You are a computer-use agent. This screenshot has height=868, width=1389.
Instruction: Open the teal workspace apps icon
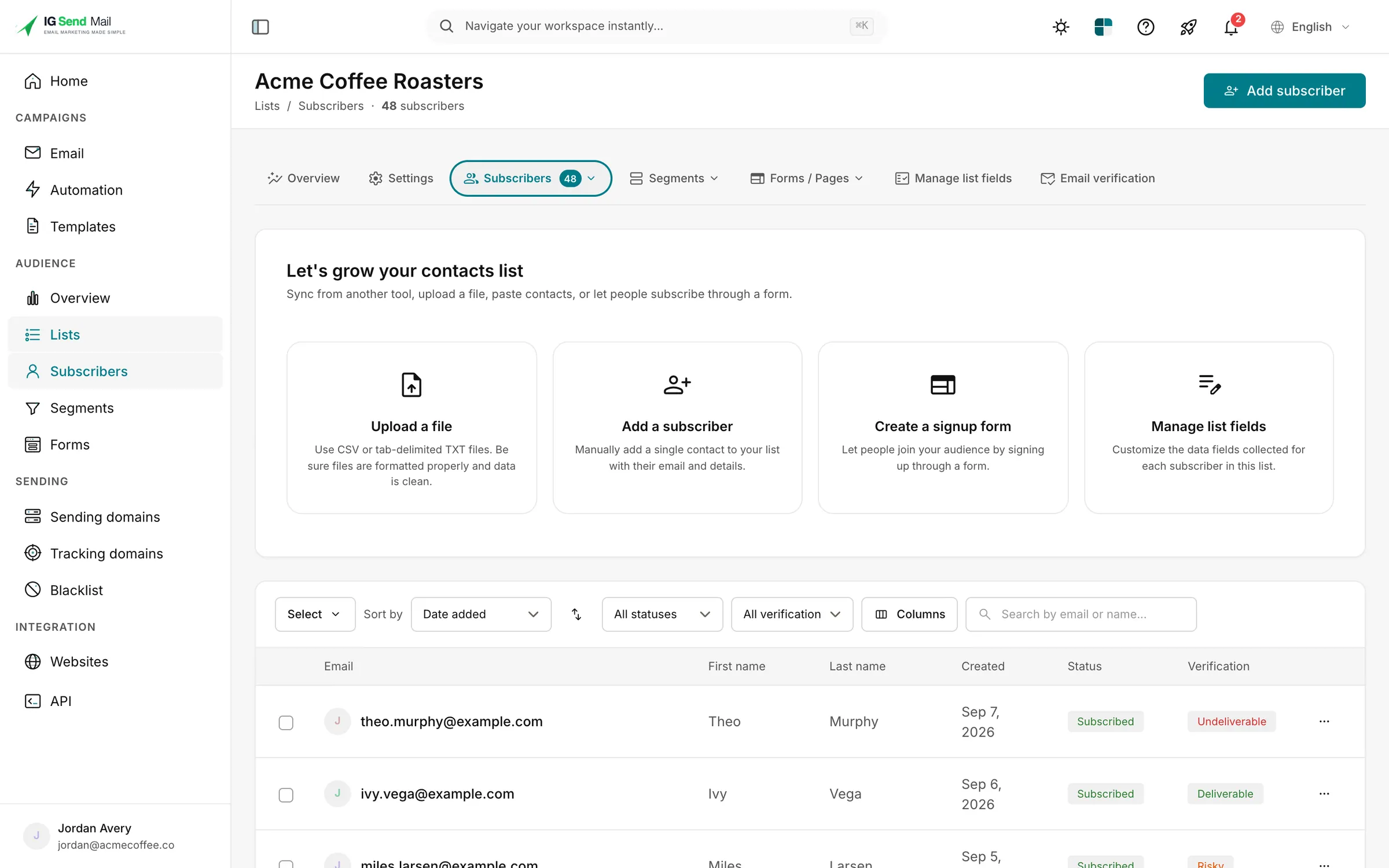coord(1103,27)
